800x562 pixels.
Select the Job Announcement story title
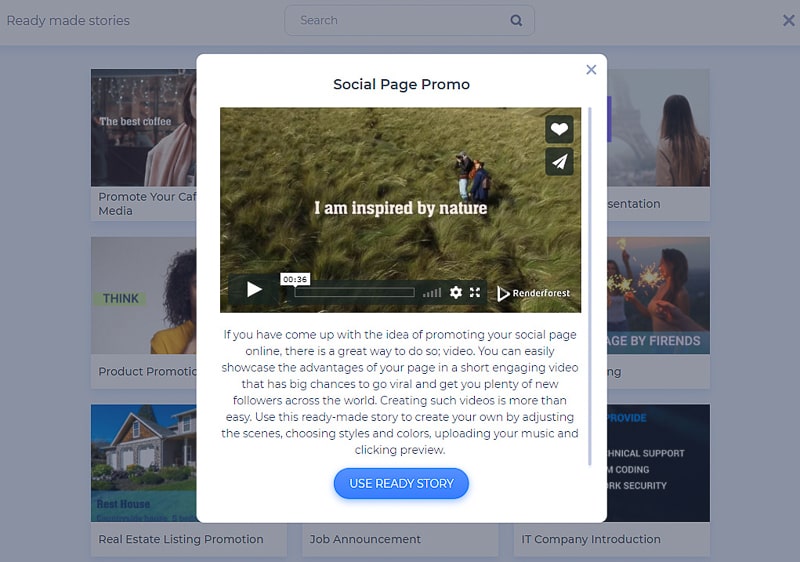(365, 539)
